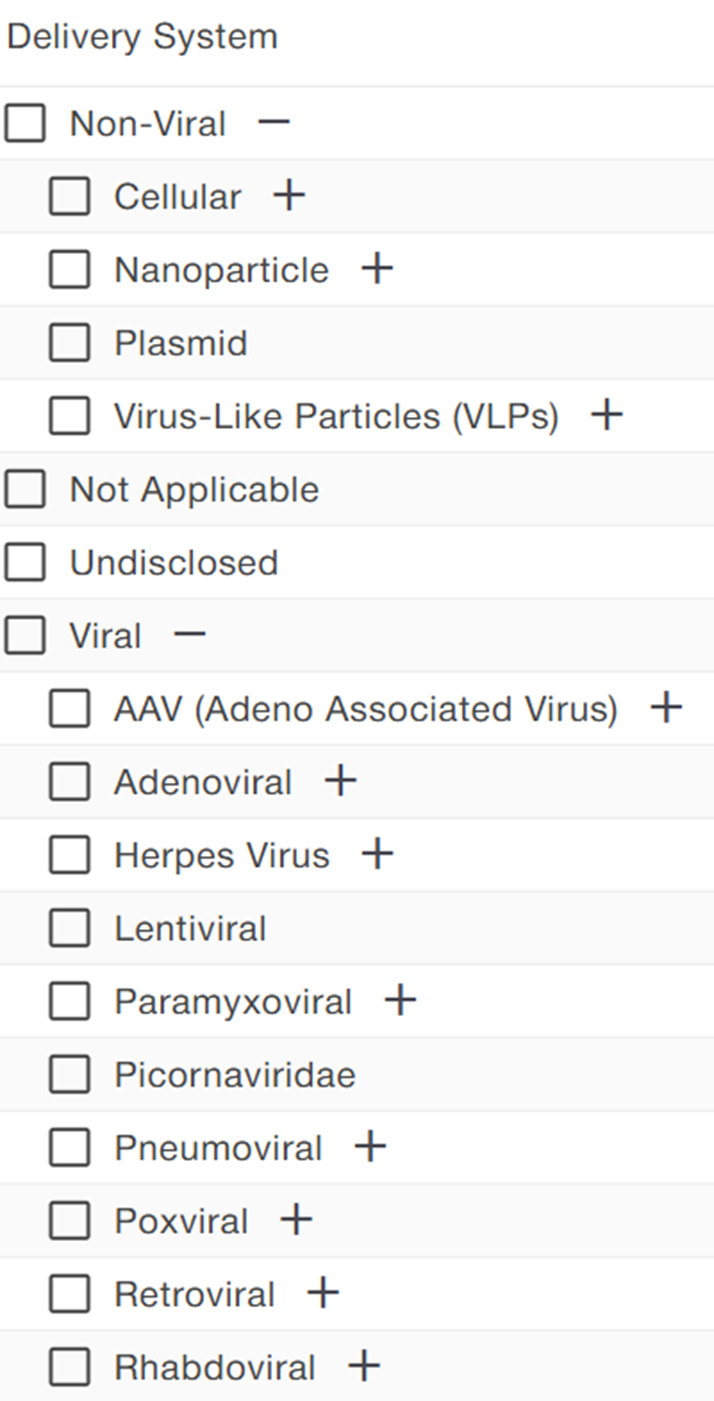Viewport: 714px width, 1401px height.
Task: Expand the Pneumoviral subtree
Action: coord(370,1147)
